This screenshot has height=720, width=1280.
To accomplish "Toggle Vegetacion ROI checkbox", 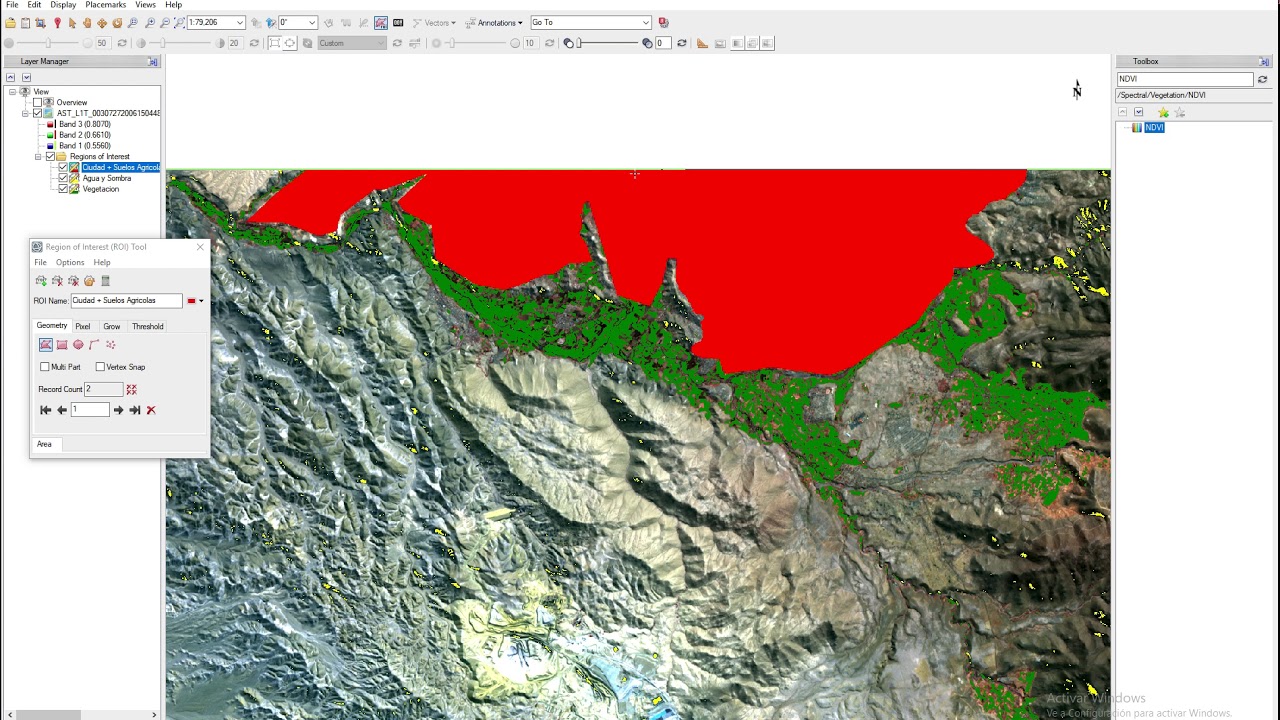I will (63, 189).
